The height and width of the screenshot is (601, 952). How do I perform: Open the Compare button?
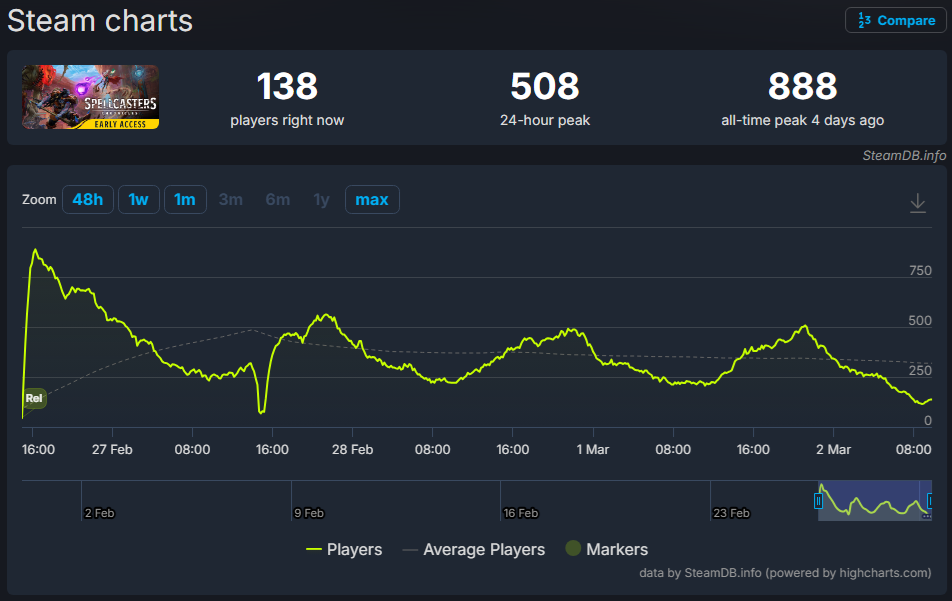click(896, 20)
